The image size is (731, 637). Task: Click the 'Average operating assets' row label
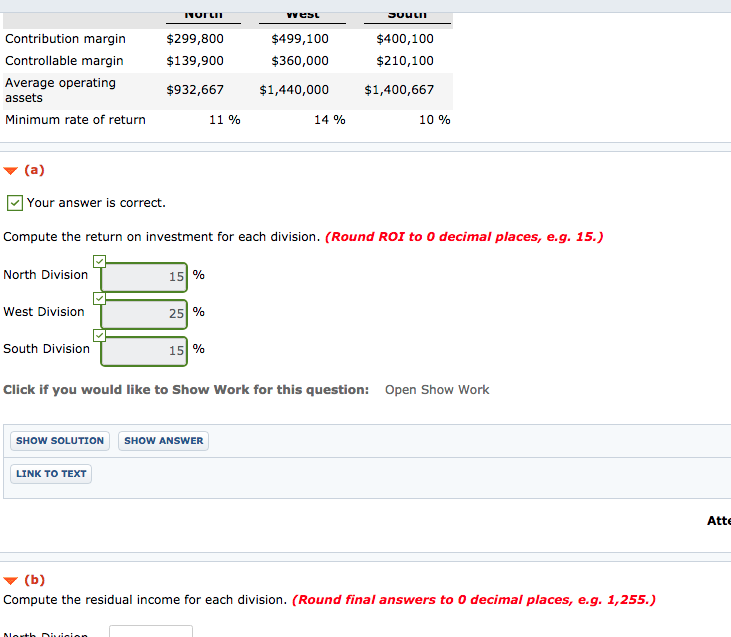coord(60,90)
